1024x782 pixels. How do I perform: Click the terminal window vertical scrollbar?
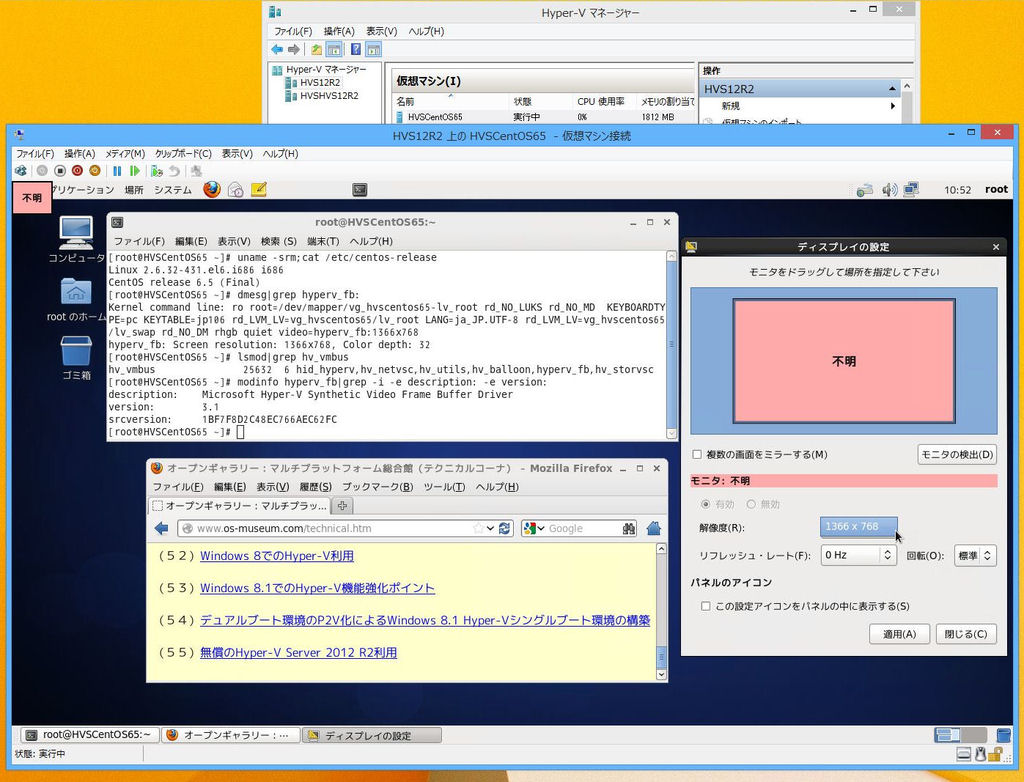coord(671,344)
